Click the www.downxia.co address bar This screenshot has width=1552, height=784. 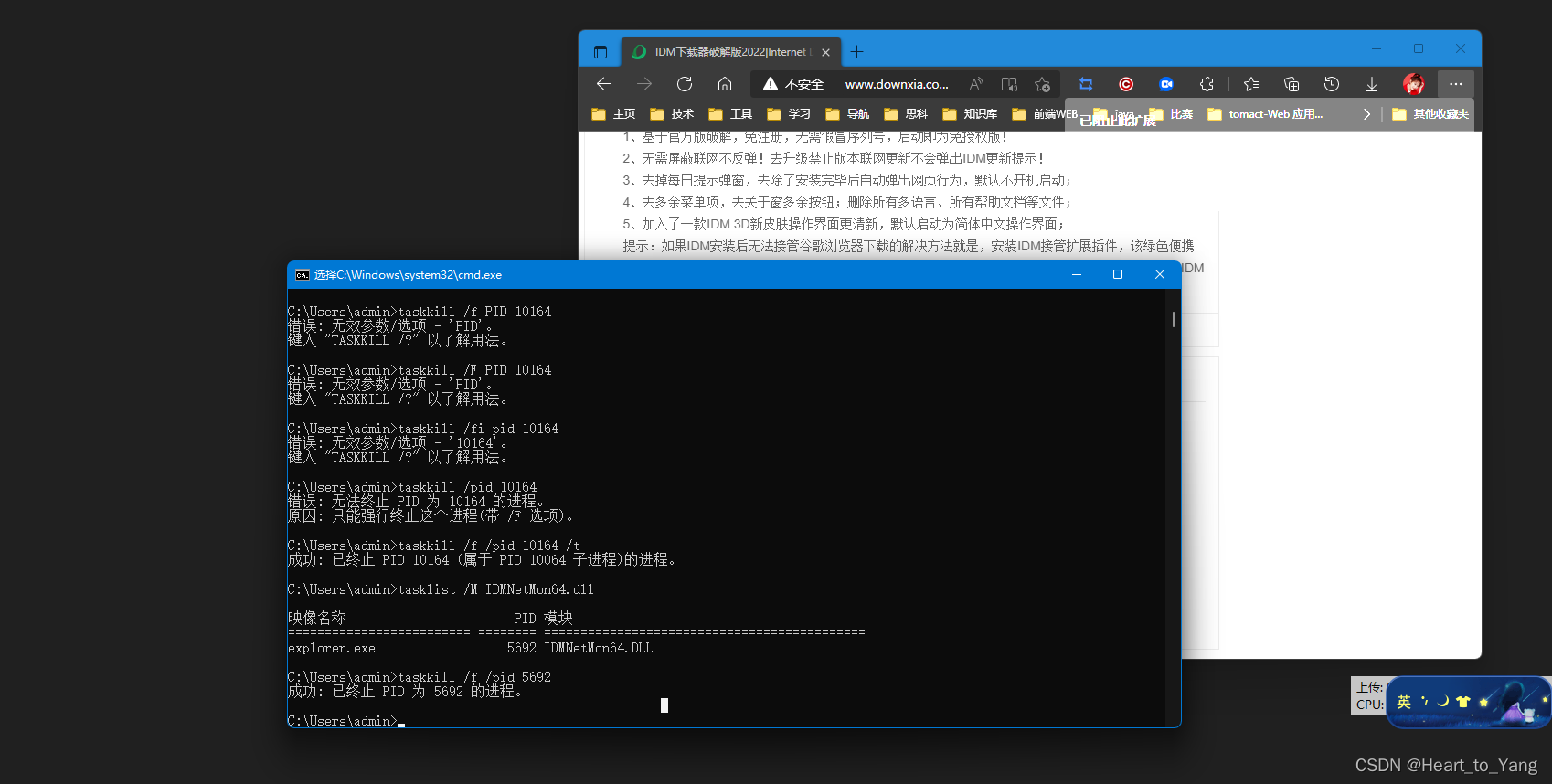coord(897,84)
